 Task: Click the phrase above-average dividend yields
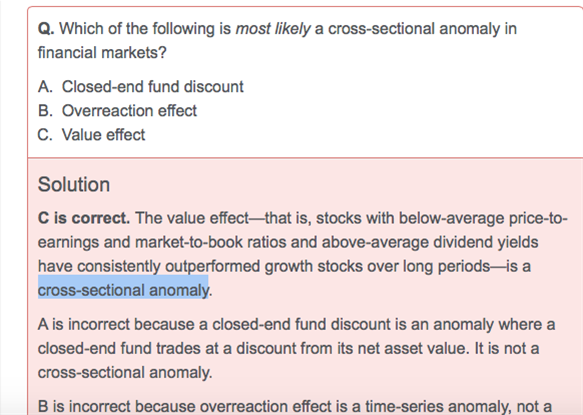(430, 242)
